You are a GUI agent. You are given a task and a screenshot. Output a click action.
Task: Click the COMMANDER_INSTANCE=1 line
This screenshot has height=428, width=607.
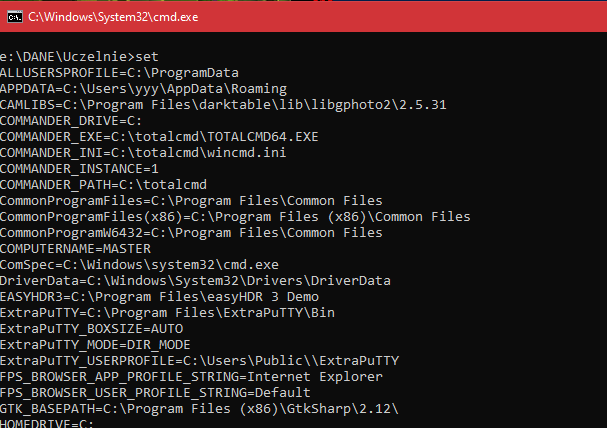click(x=87, y=168)
